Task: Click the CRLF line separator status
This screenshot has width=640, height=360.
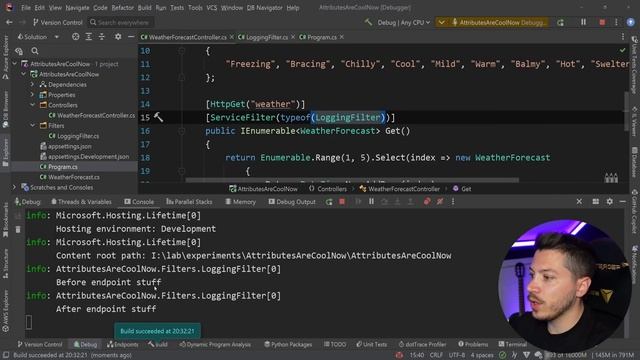Action: click(x=436, y=355)
